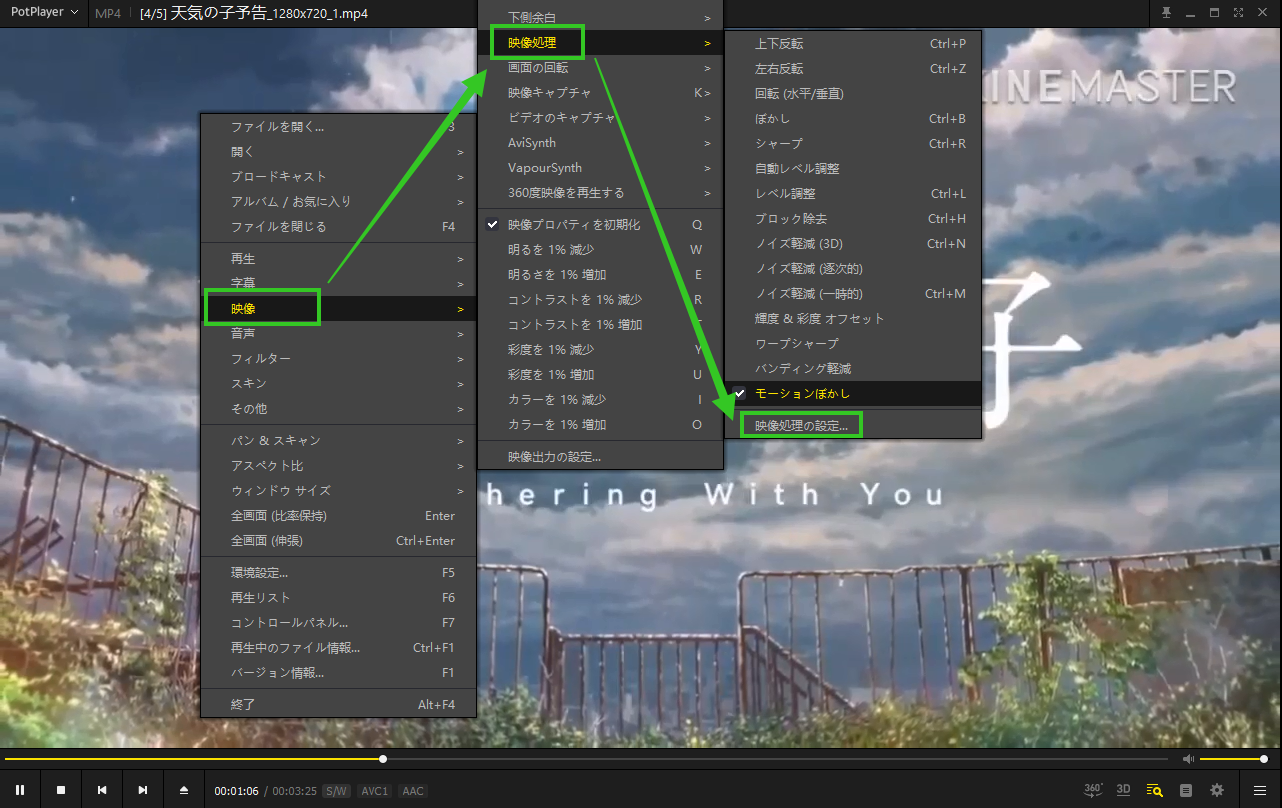Toggle モーションぼかし checked item
Viewport: 1282px width, 808px height.
(x=853, y=393)
